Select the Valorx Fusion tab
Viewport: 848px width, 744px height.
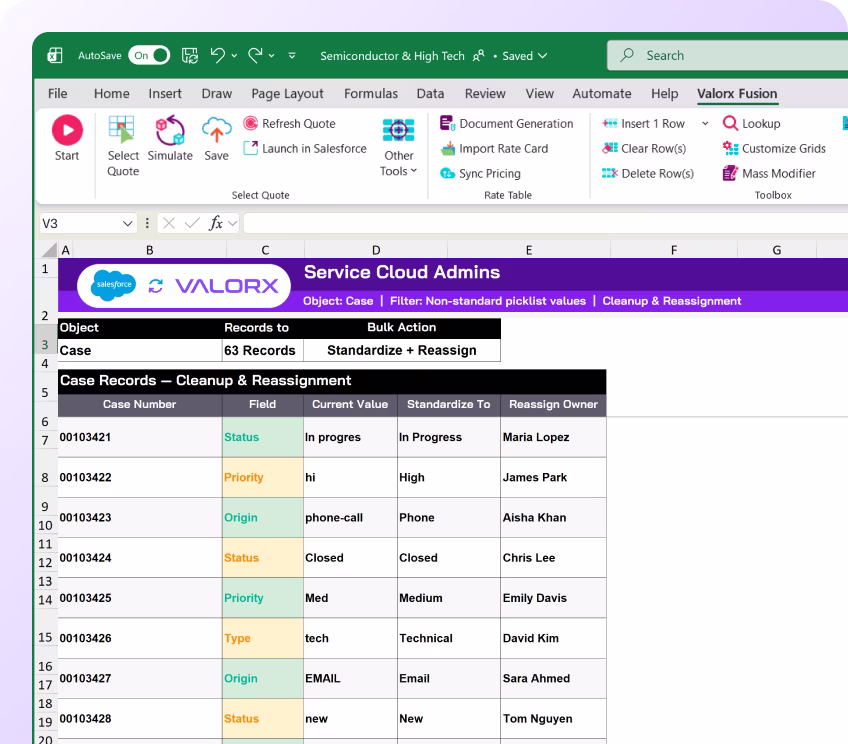(737, 94)
